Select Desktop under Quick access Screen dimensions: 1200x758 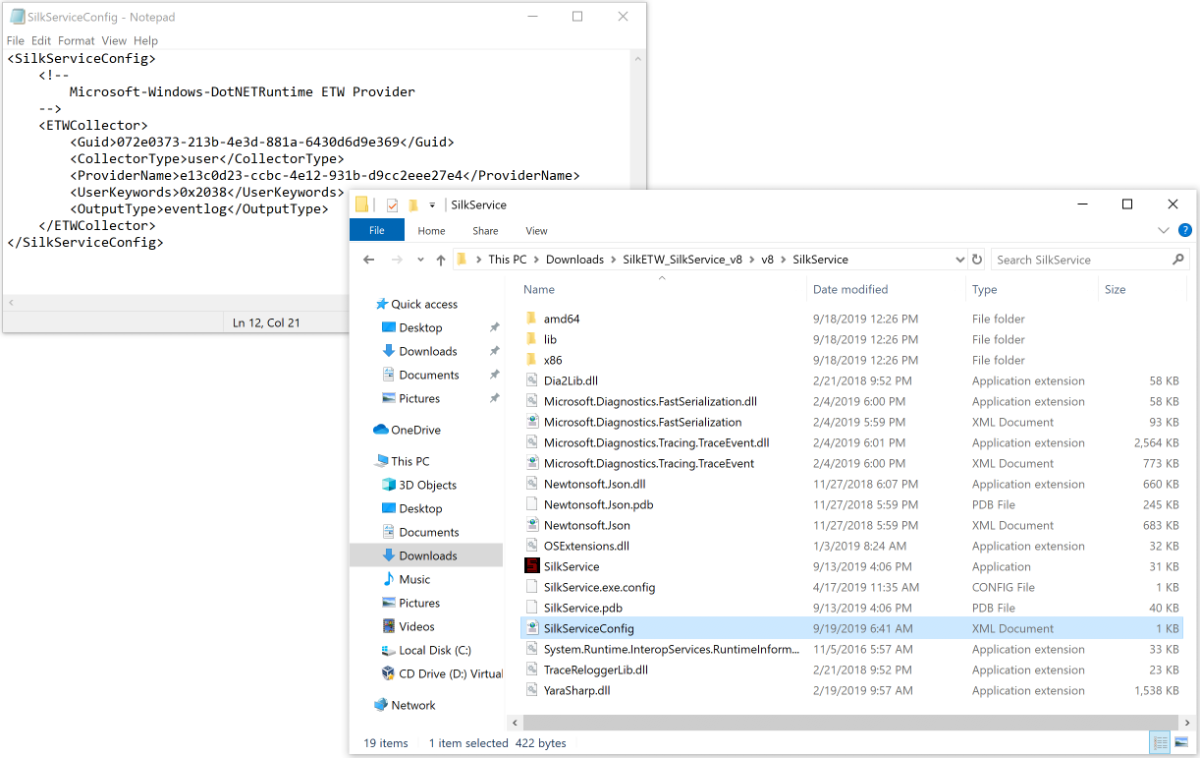(x=420, y=328)
